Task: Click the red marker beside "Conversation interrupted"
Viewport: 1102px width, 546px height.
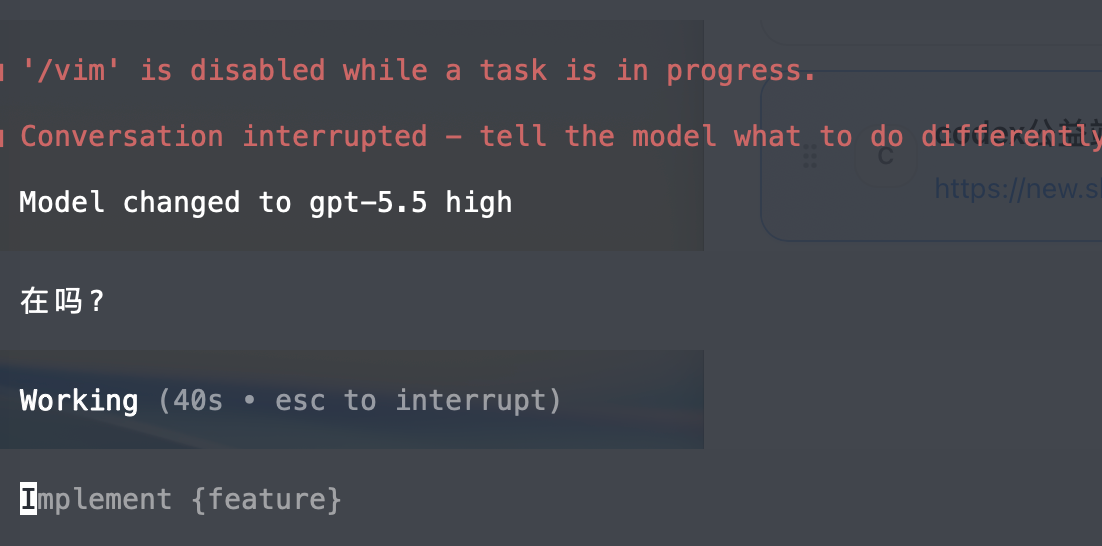Action: (2, 137)
